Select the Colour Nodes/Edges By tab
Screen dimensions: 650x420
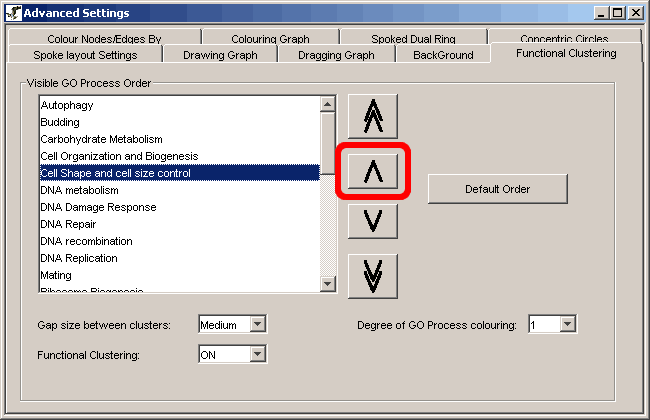pyautogui.click(x=104, y=39)
